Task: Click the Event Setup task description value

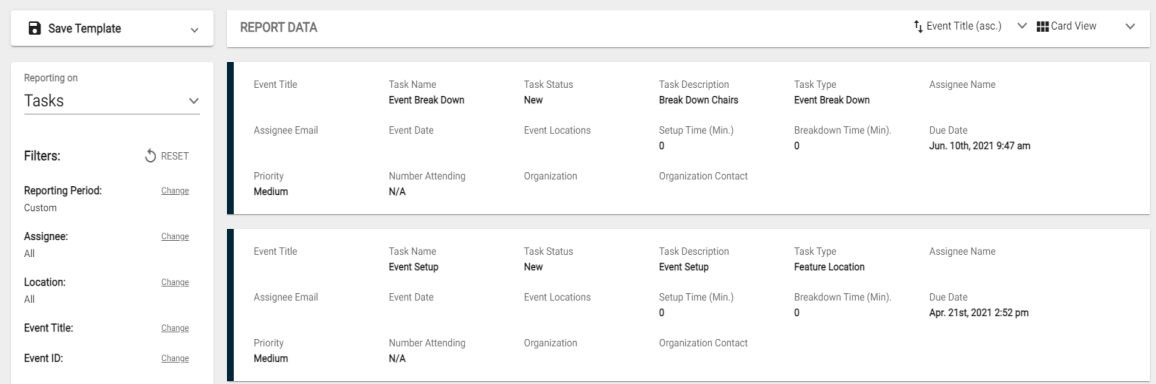Action: (683, 267)
